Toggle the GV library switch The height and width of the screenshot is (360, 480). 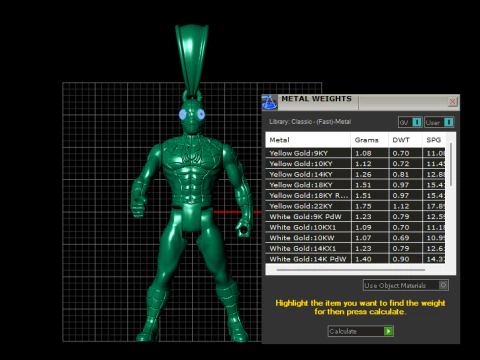tap(410, 122)
